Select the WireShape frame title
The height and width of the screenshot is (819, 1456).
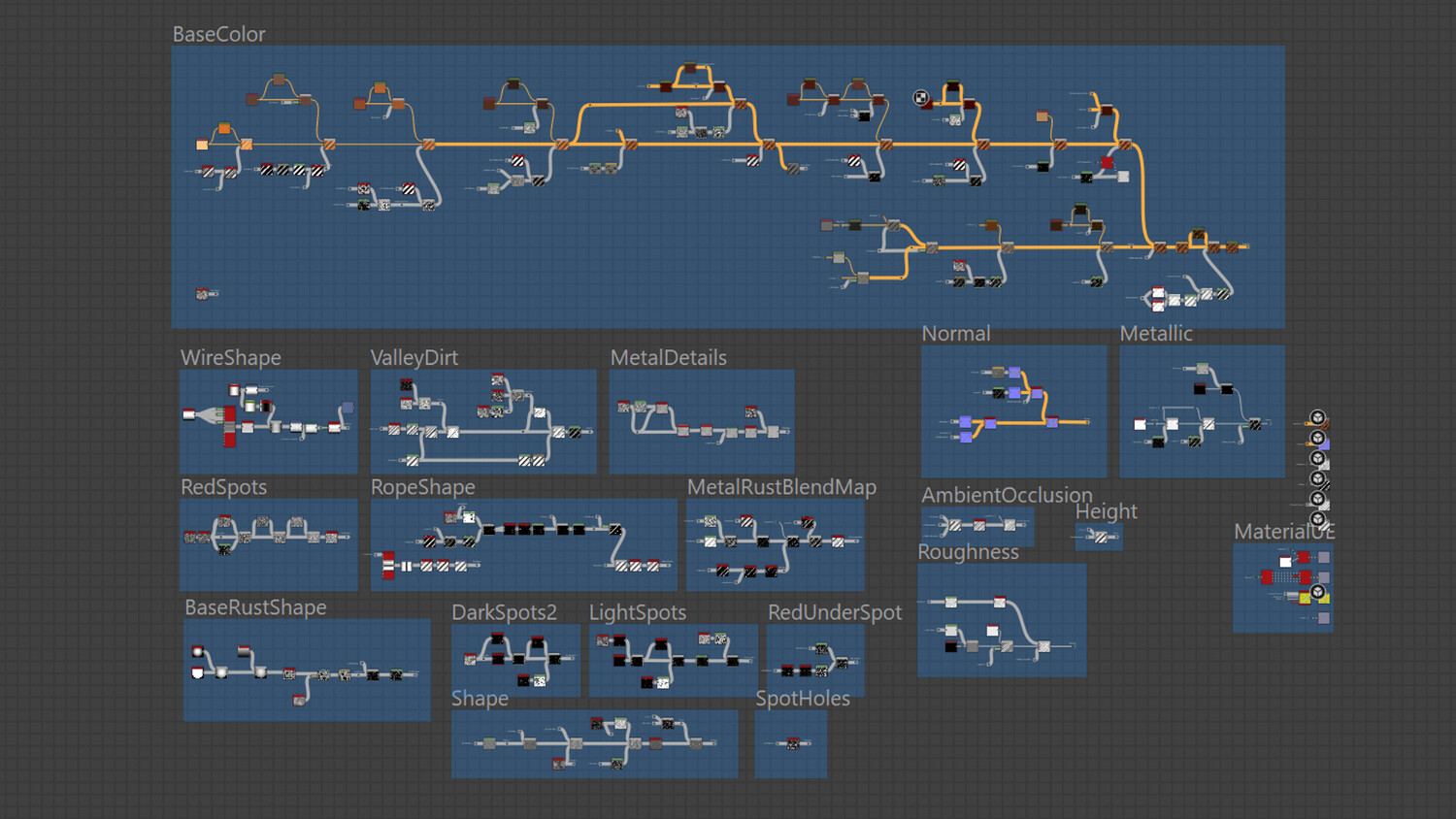click(231, 357)
